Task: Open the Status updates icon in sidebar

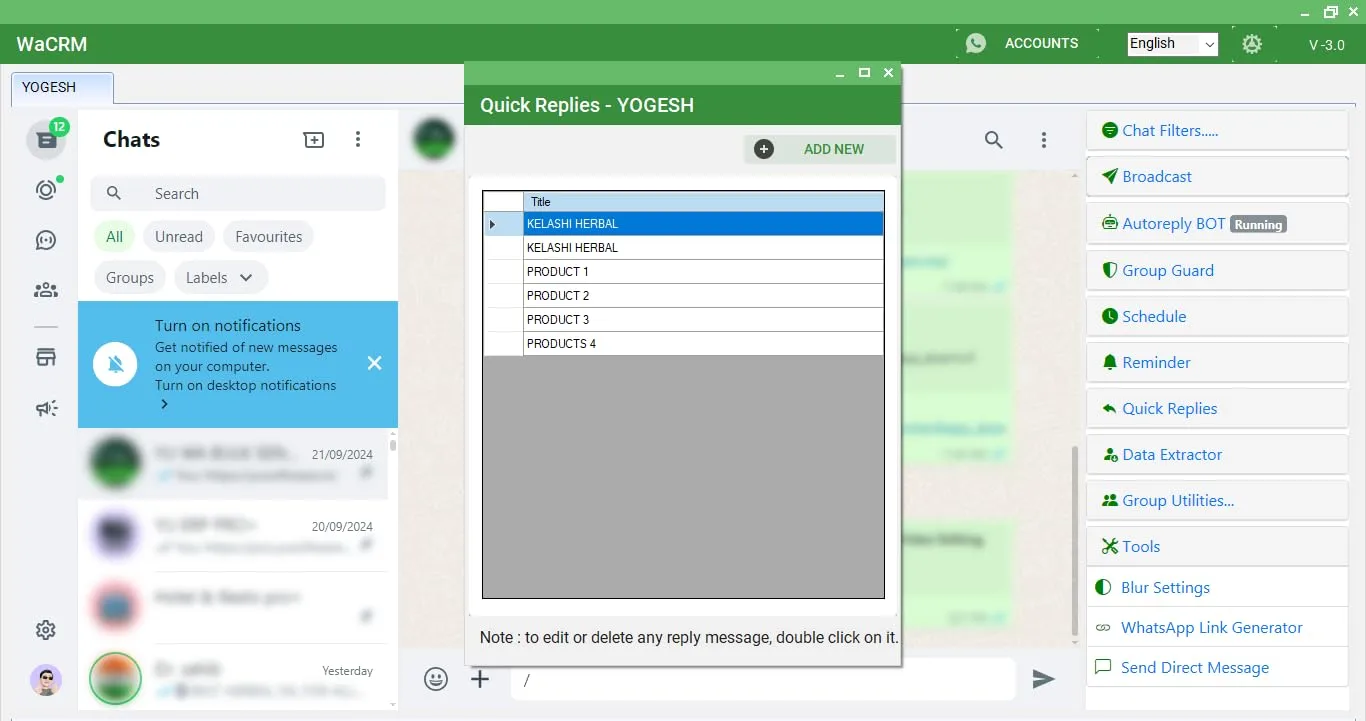Action: [x=46, y=190]
